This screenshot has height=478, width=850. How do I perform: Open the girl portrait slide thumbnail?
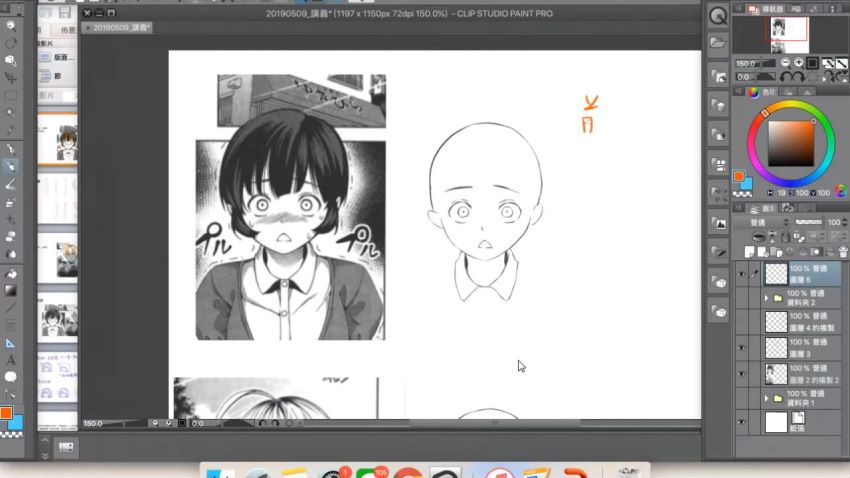(x=58, y=139)
